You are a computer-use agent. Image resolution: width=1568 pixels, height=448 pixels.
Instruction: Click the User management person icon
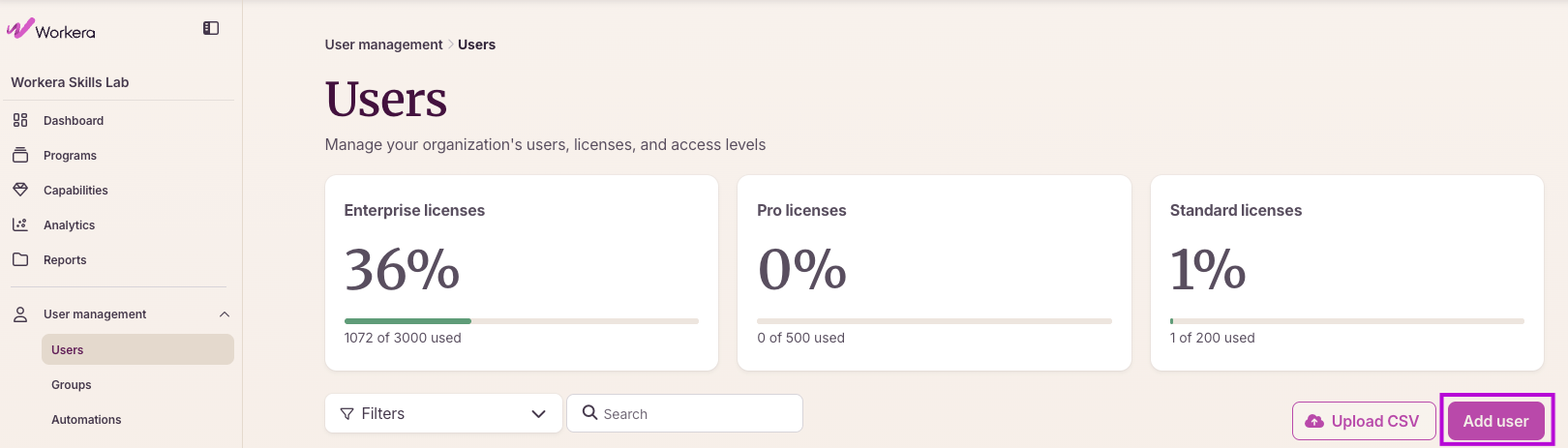point(20,314)
